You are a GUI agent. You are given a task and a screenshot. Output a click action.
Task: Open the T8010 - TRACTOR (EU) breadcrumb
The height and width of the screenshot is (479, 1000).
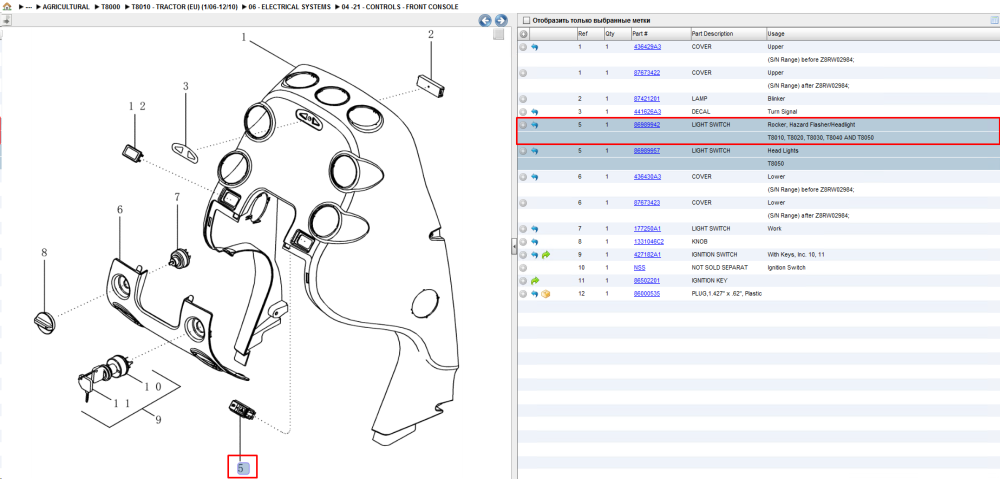(x=184, y=6)
